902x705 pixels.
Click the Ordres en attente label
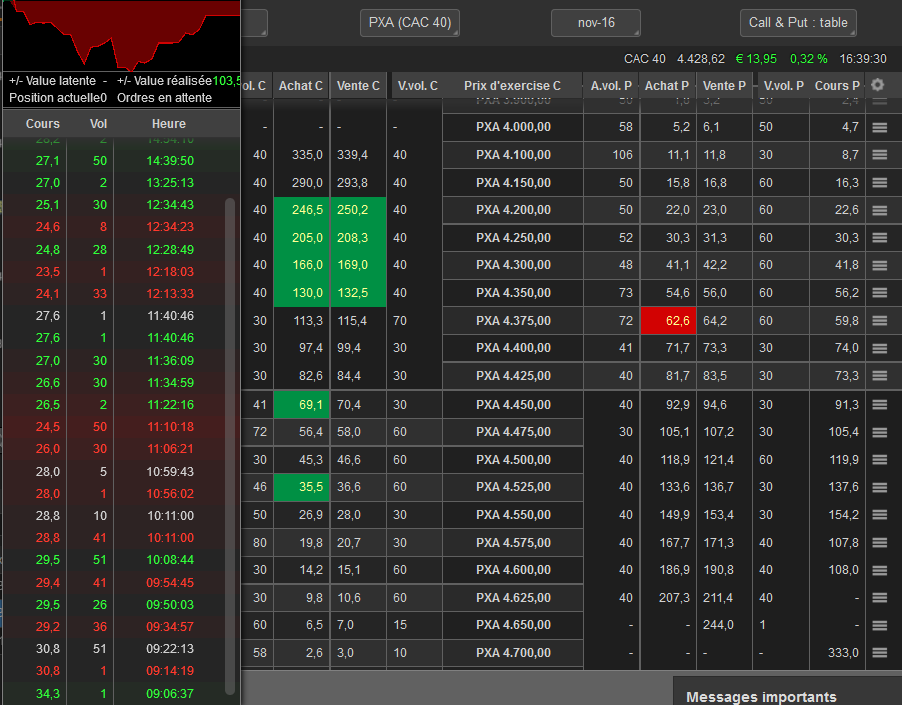[x=165, y=98]
